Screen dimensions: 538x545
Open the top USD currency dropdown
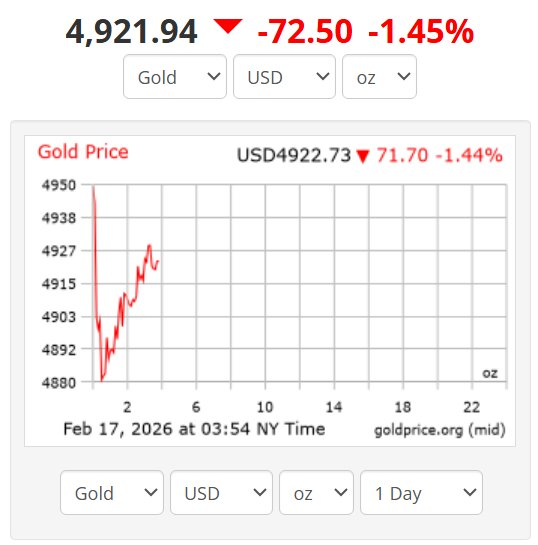284,77
